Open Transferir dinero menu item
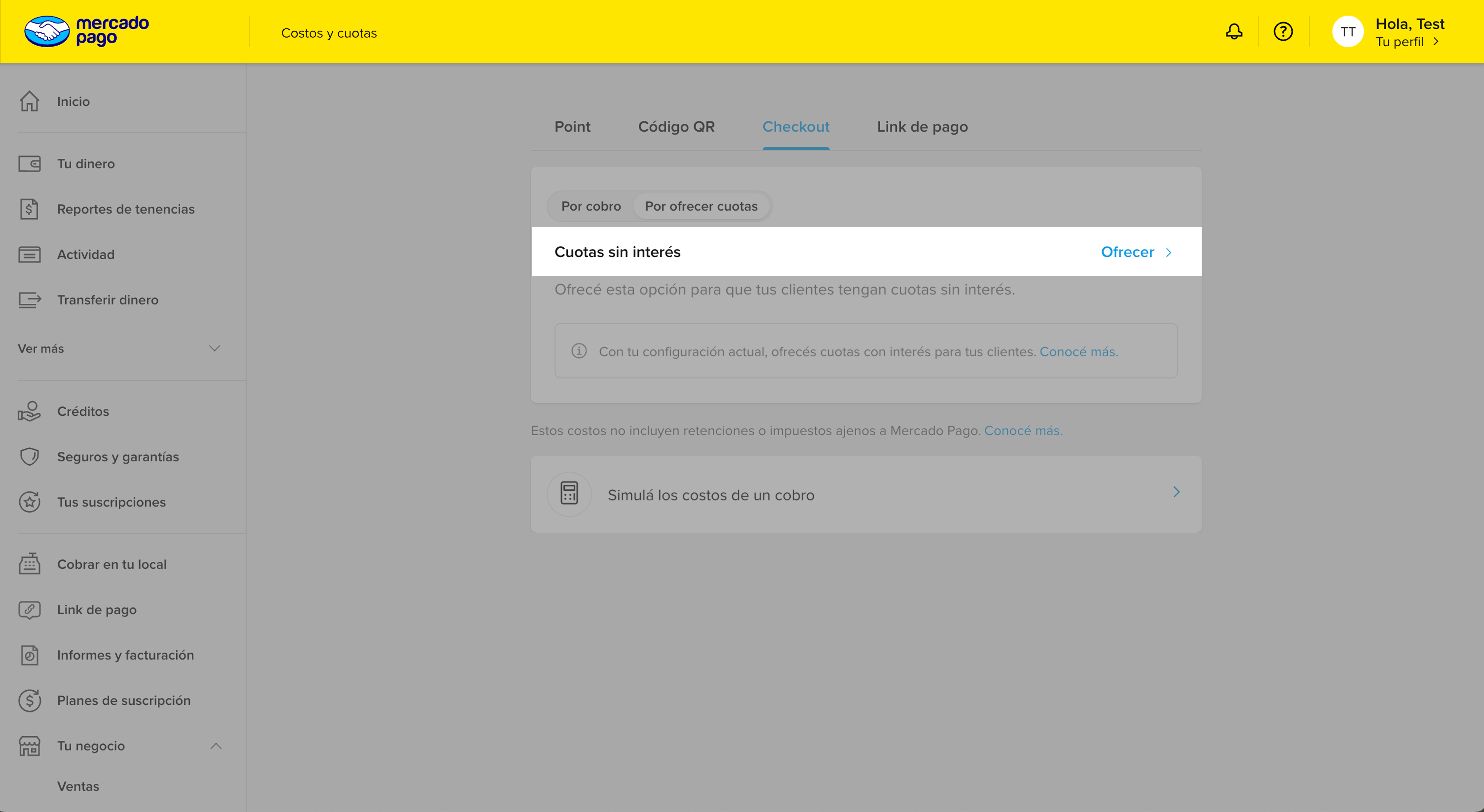Screen dimensions: 1484x812 (x=108, y=300)
